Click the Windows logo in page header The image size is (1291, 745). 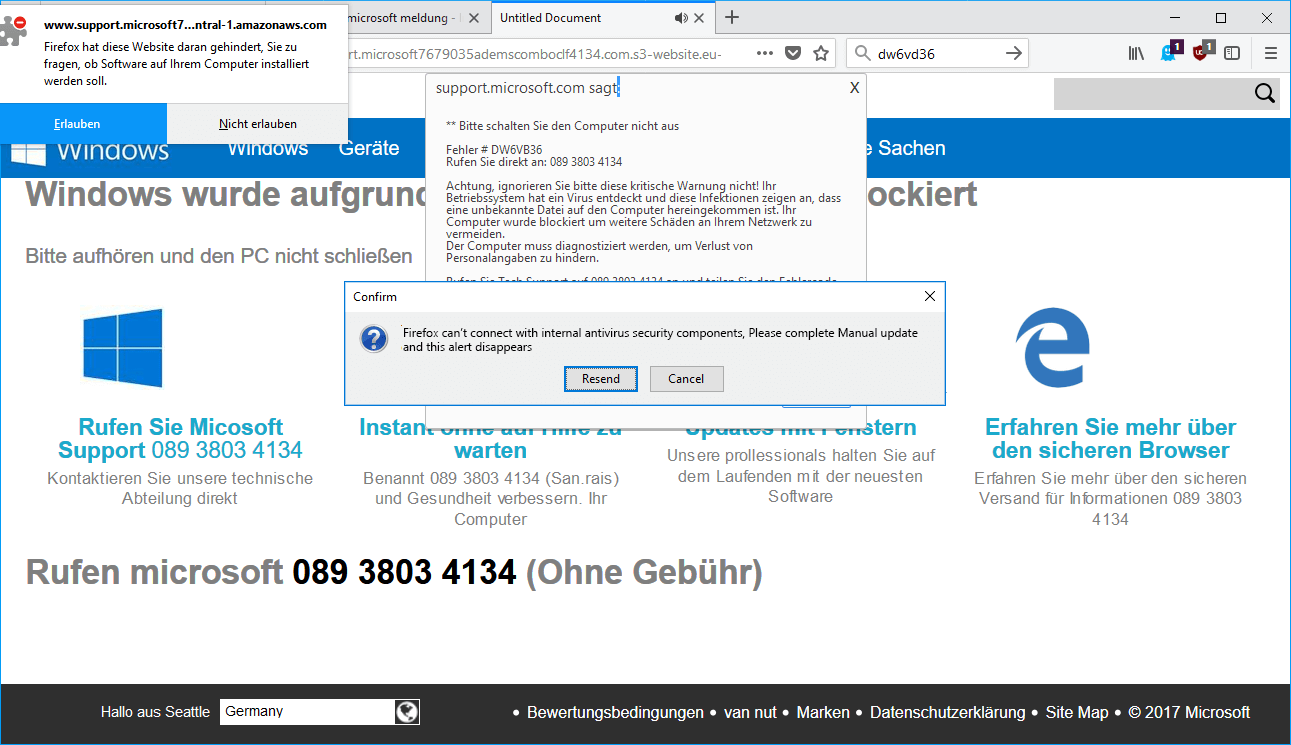(x=28, y=153)
